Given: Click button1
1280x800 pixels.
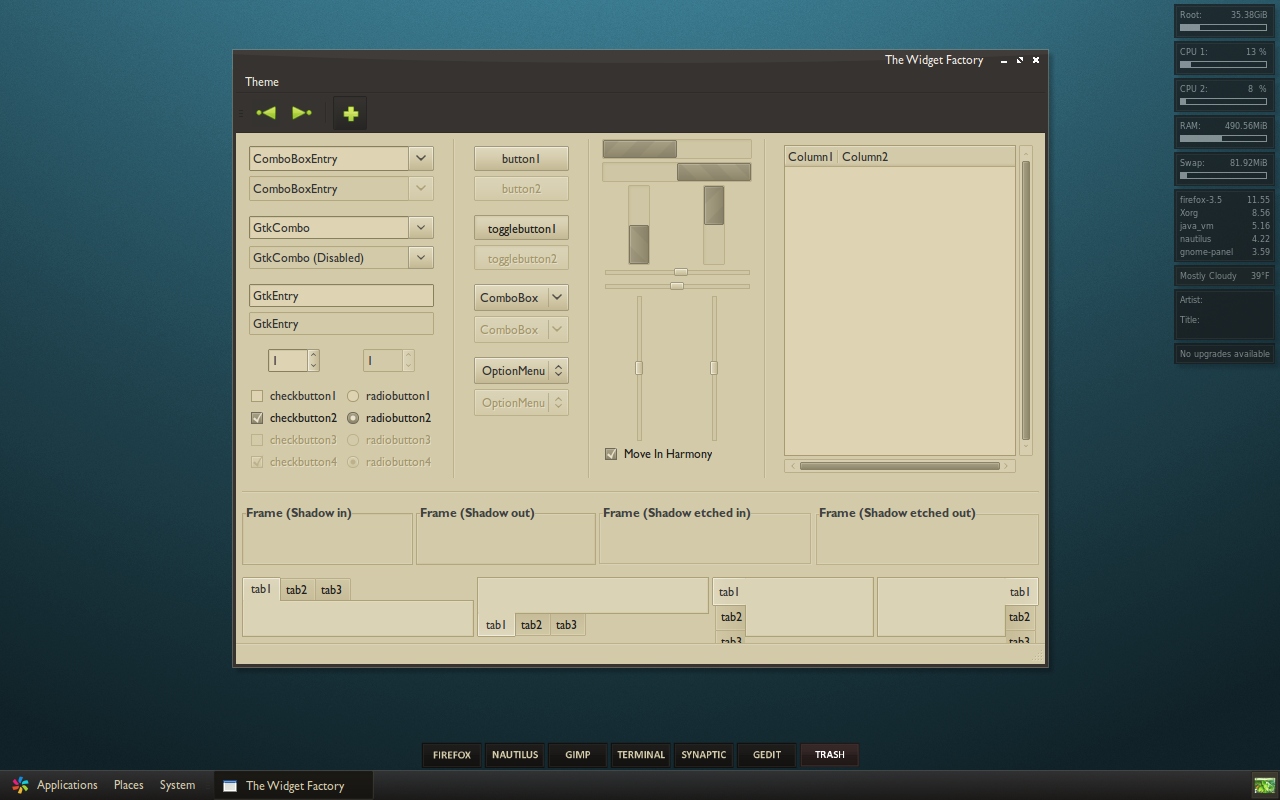Looking at the screenshot, I should tap(521, 159).
